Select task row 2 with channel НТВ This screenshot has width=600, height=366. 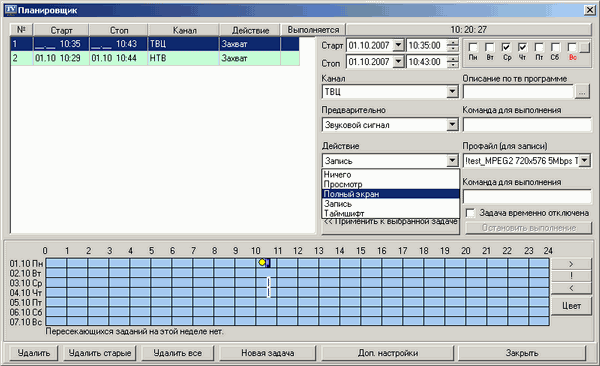point(155,58)
